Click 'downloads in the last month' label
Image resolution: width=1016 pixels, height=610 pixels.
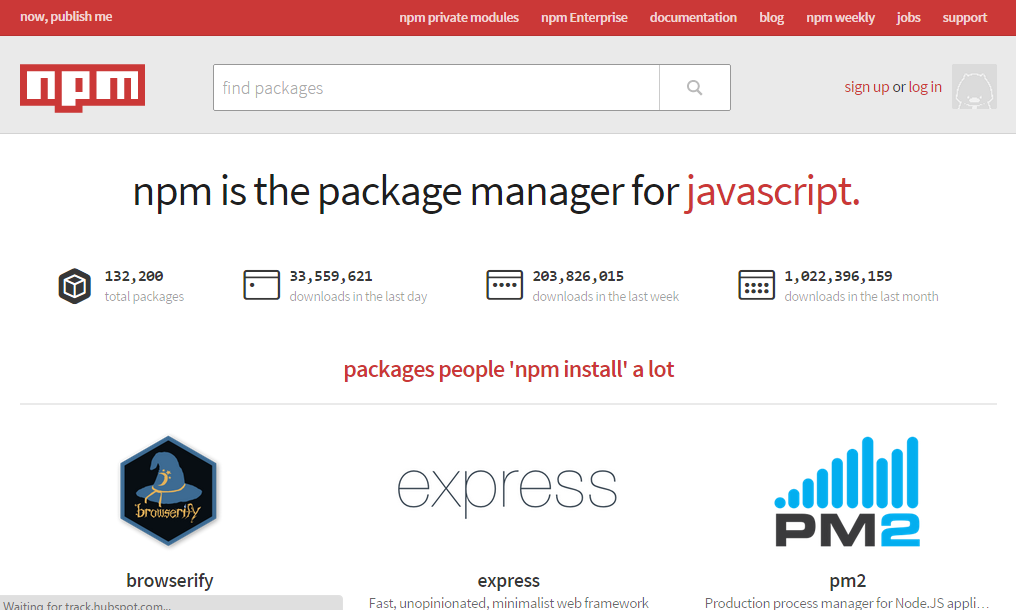click(861, 297)
